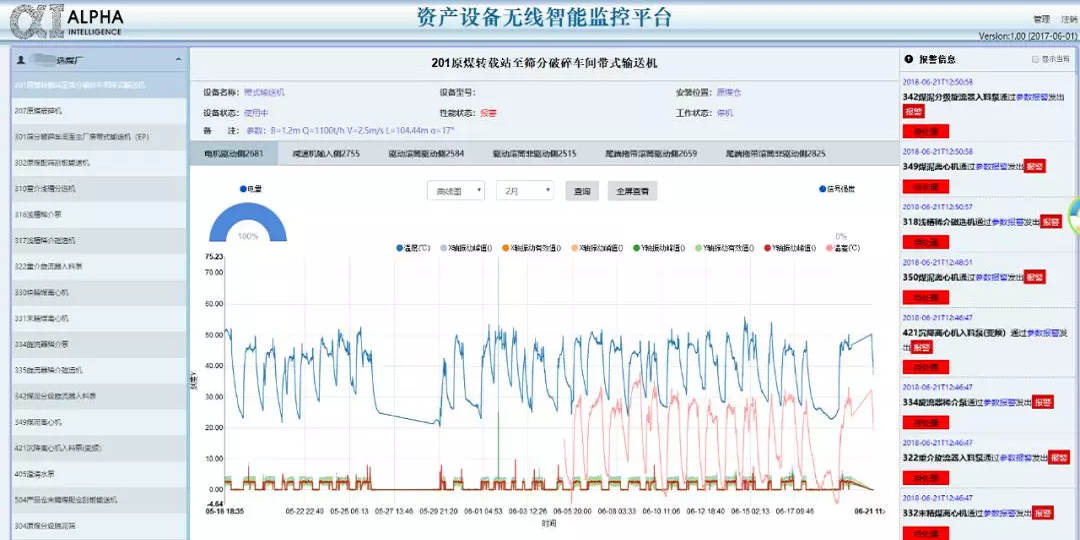Open the 曲线图 chart type dropdown

(455, 190)
